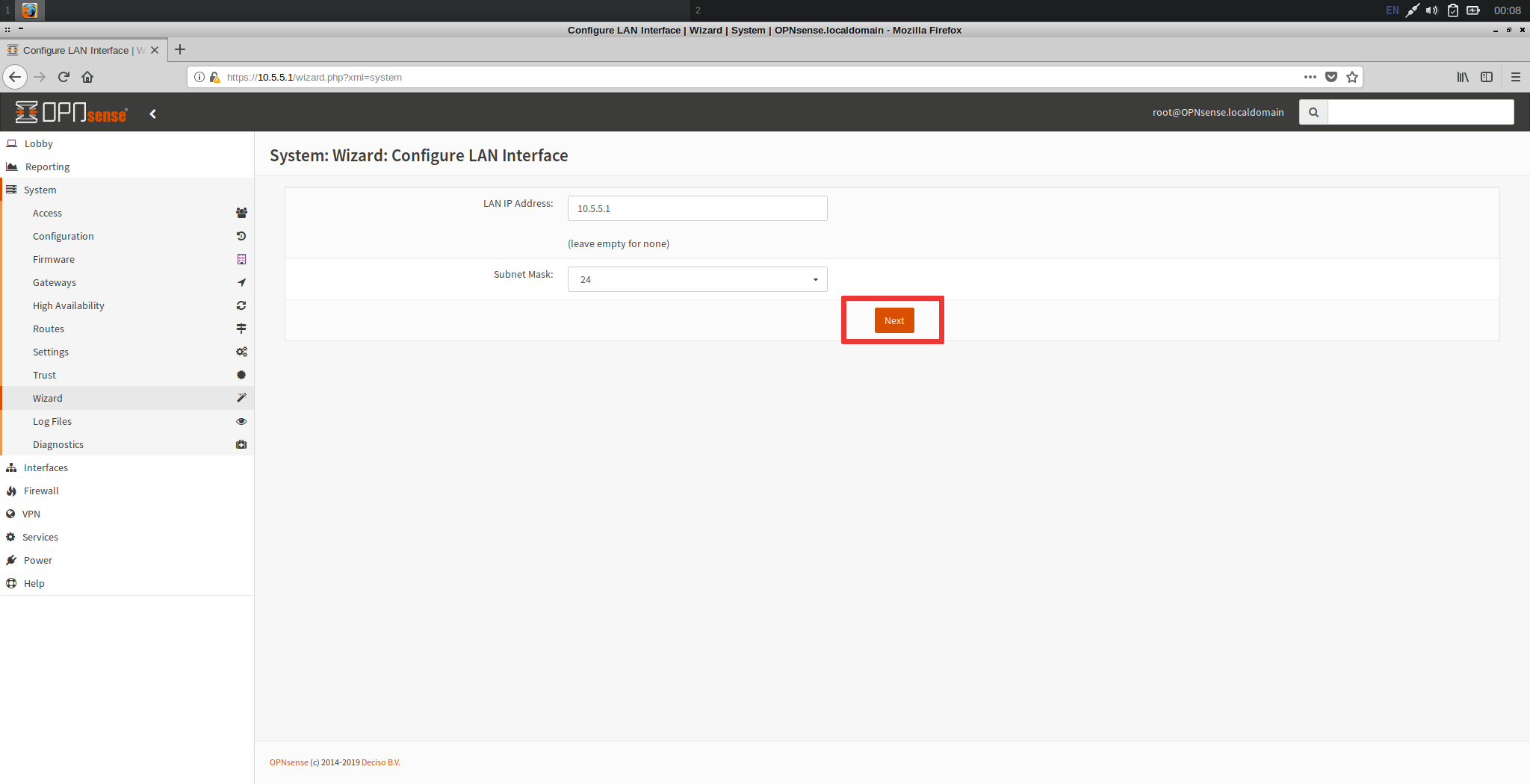Select the Configure LAN Interface tab
Viewport: 1530px width, 784px height.
pyautogui.click(x=83, y=50)
